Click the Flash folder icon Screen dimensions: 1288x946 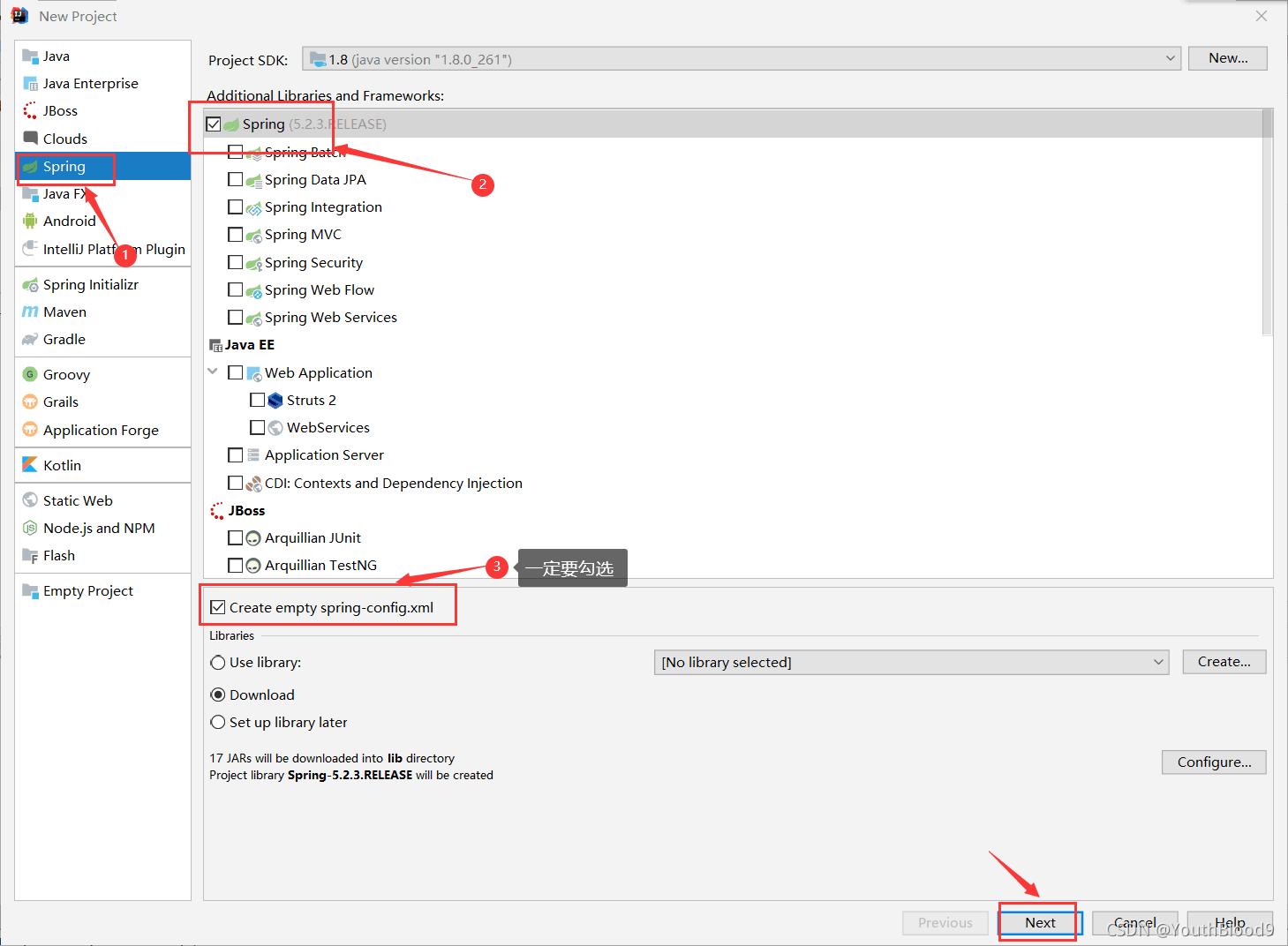pyautogui.click(x=30, y=556)
